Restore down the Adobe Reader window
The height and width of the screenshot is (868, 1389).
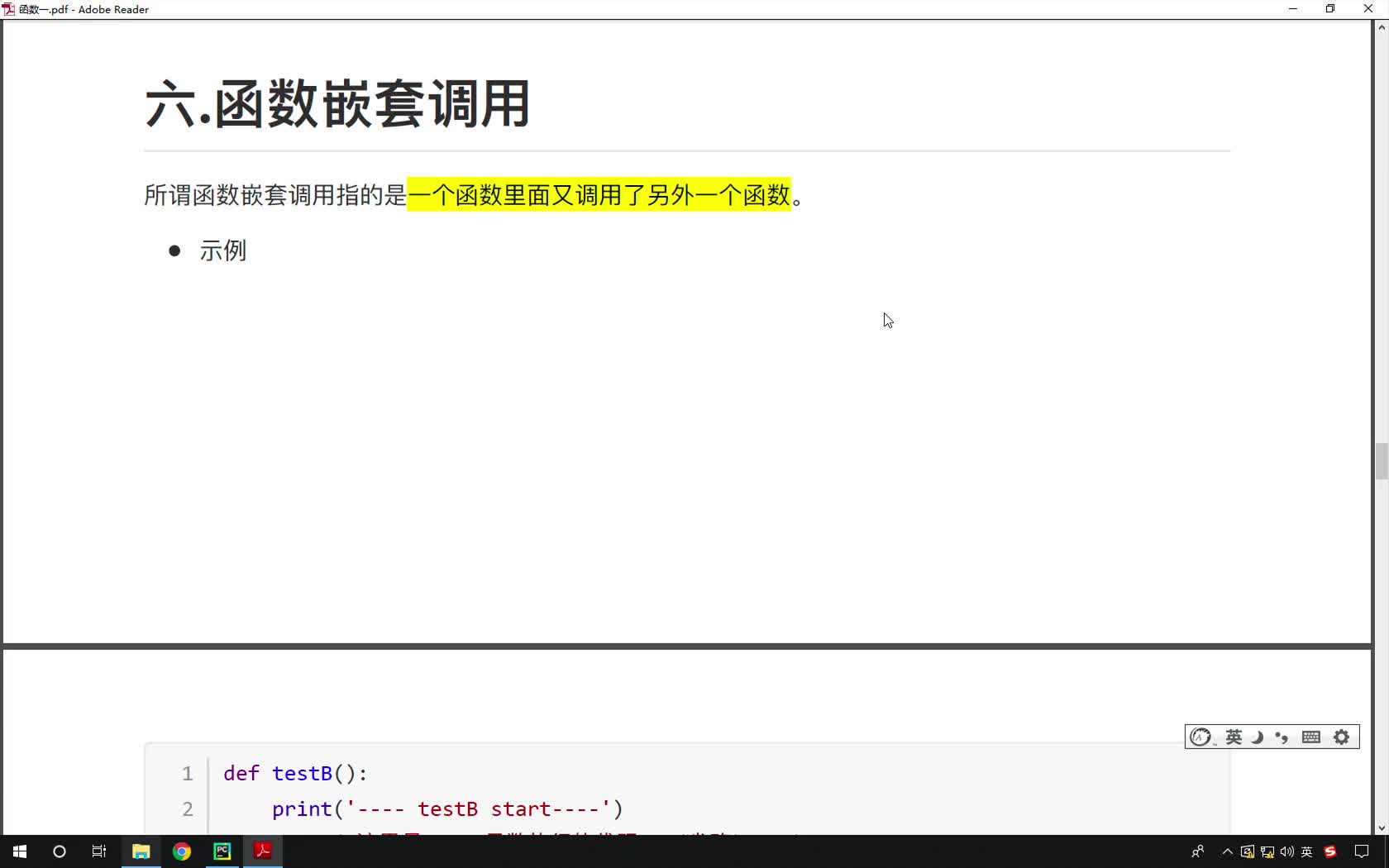pyautogui.click(x=1330, y=9)
